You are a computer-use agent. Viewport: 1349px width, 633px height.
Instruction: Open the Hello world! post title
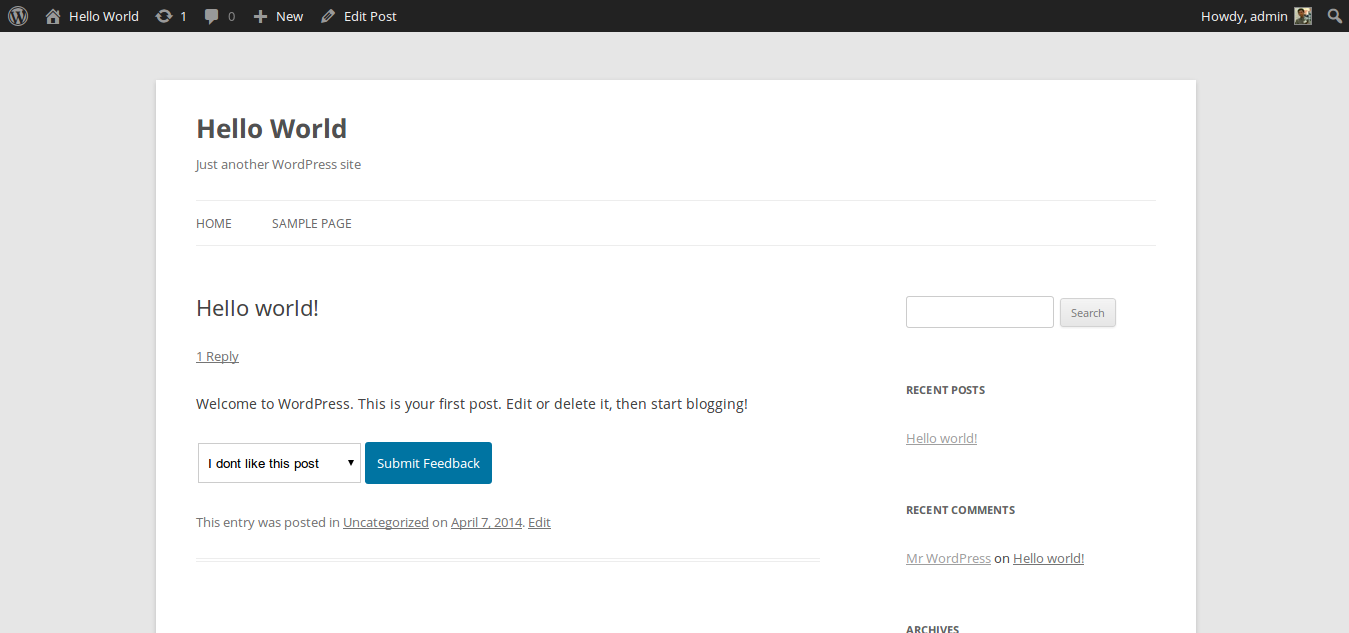point(257,308)
